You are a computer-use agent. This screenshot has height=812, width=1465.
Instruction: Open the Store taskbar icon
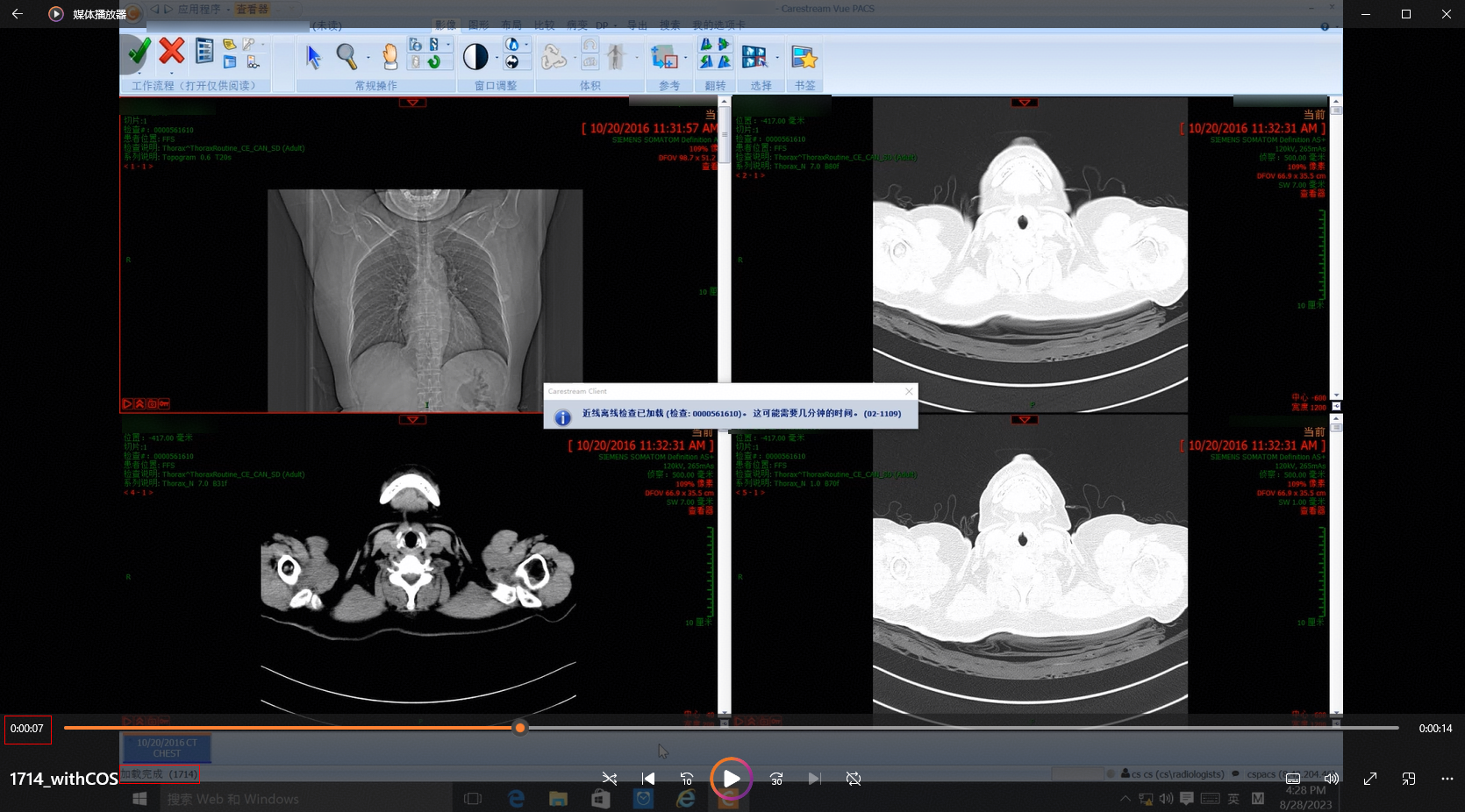click(x=600, y=799)
